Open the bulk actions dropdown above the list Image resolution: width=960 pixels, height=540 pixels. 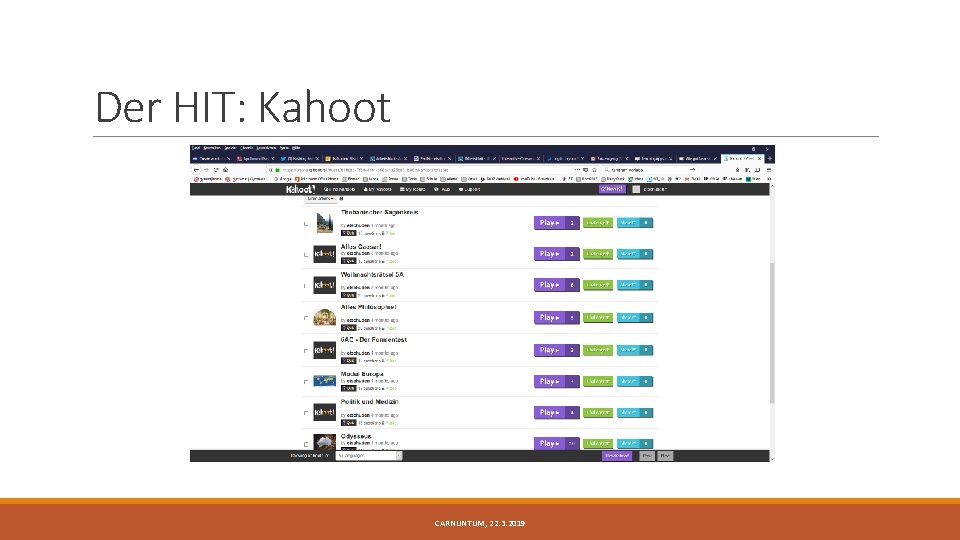pos(320,198)
